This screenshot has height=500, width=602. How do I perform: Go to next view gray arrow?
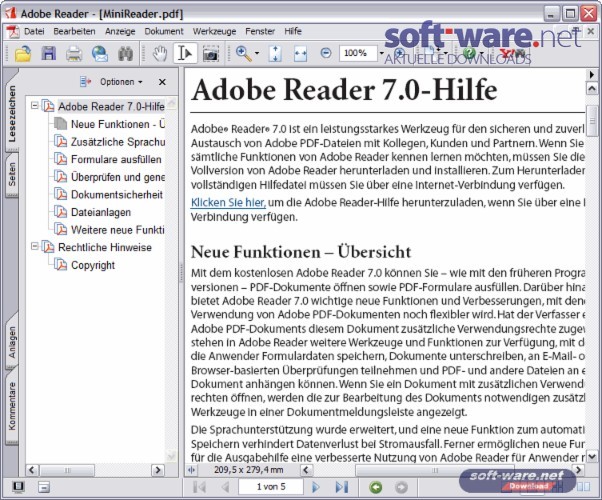tap(401, 487)
